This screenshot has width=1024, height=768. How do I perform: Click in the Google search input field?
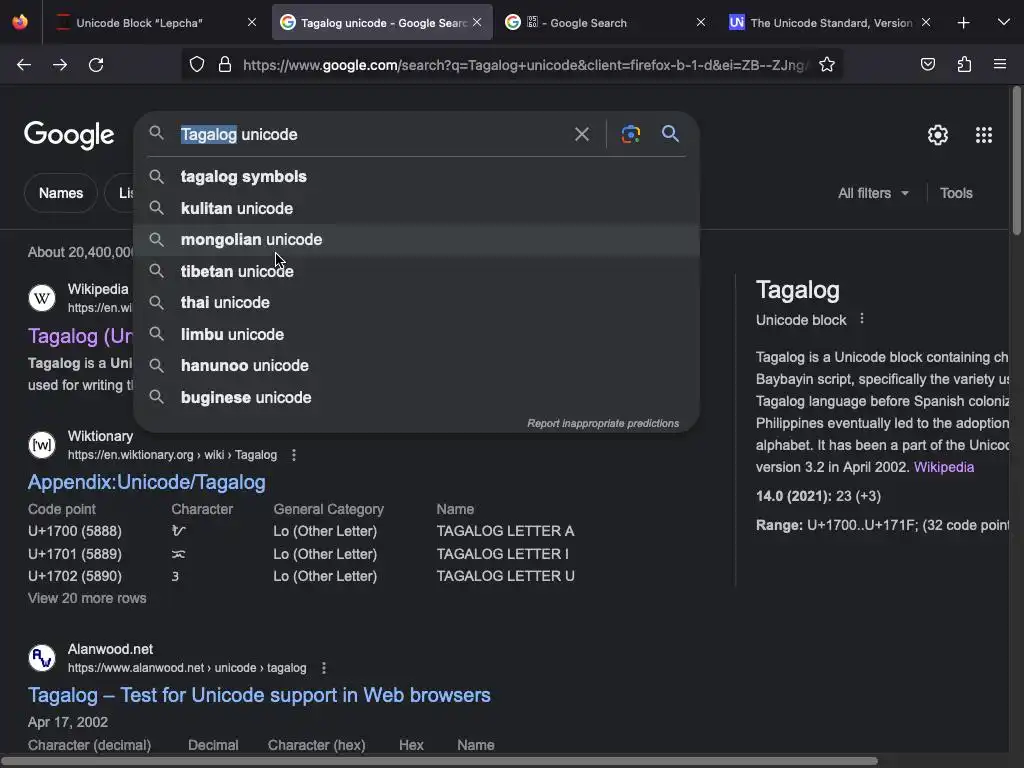372,135
